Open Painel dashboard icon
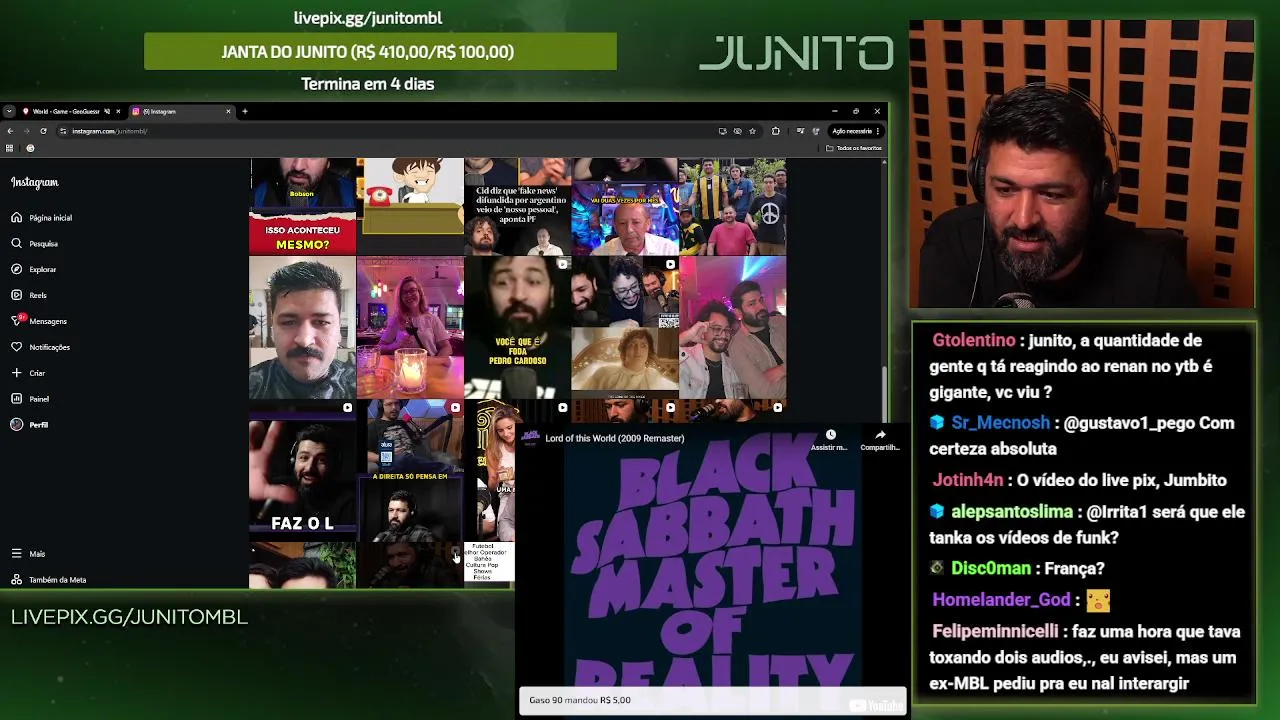Image resolution: width=1280 pixels, height=720 pixels. (x=17, y=399)
